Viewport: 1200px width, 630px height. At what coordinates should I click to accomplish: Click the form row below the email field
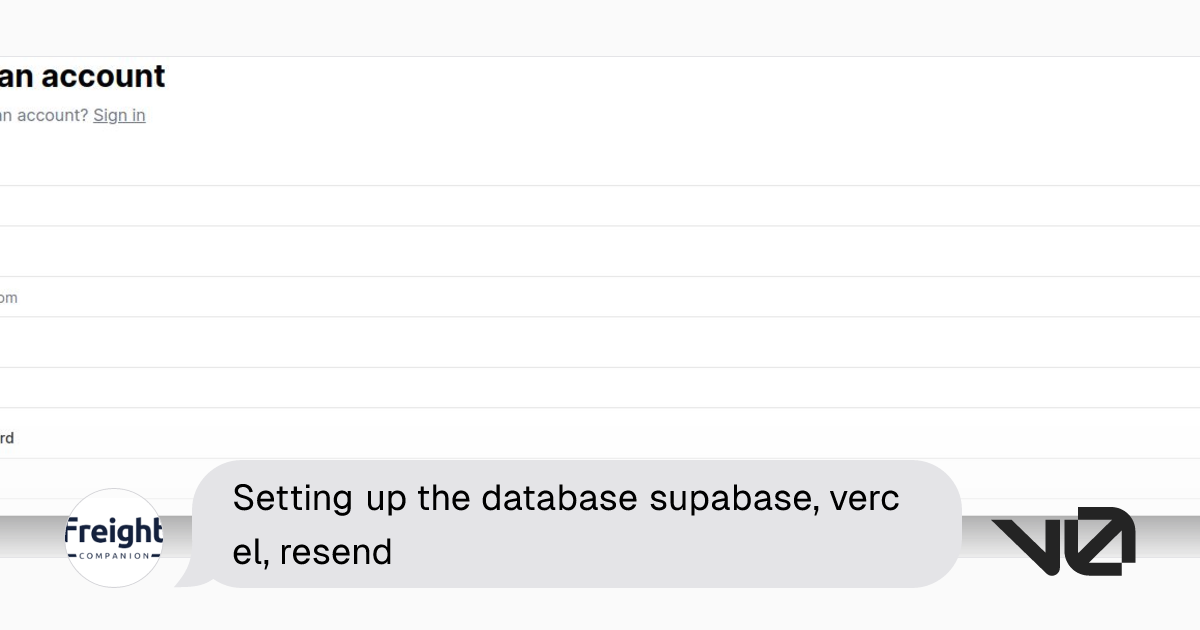pyautogui.click(x=100, y=340)
